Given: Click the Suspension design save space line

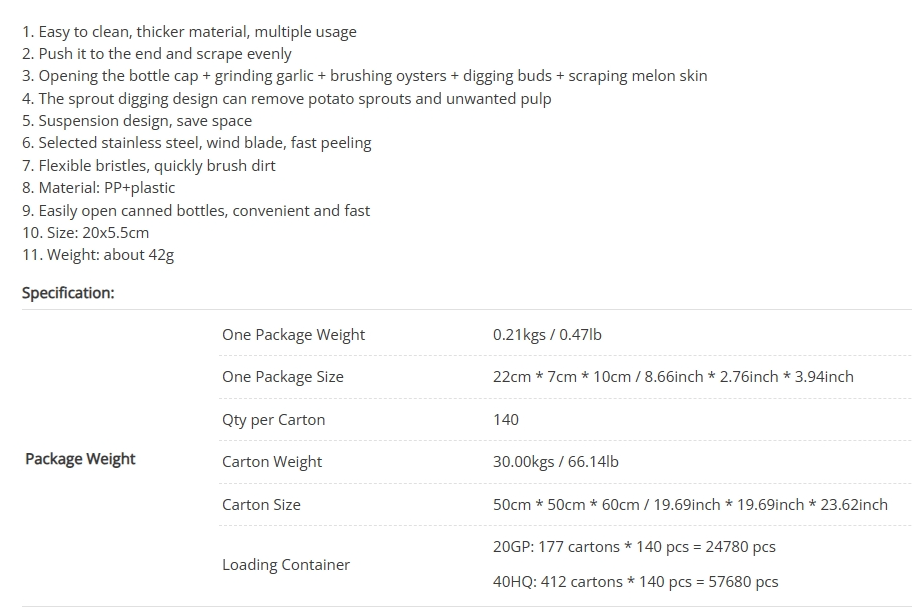Looking at the screenshot, I should click(x=137, y=121).
